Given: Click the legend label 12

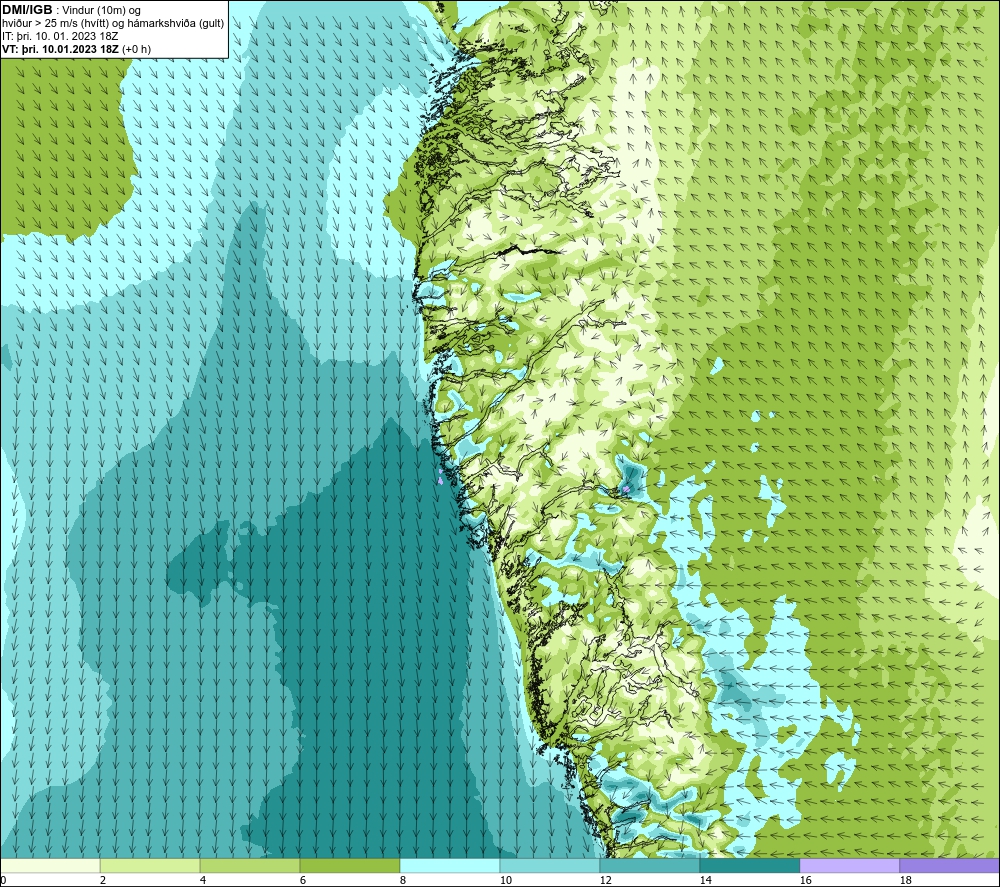Looking at the screenshot, I should [606, 880].
